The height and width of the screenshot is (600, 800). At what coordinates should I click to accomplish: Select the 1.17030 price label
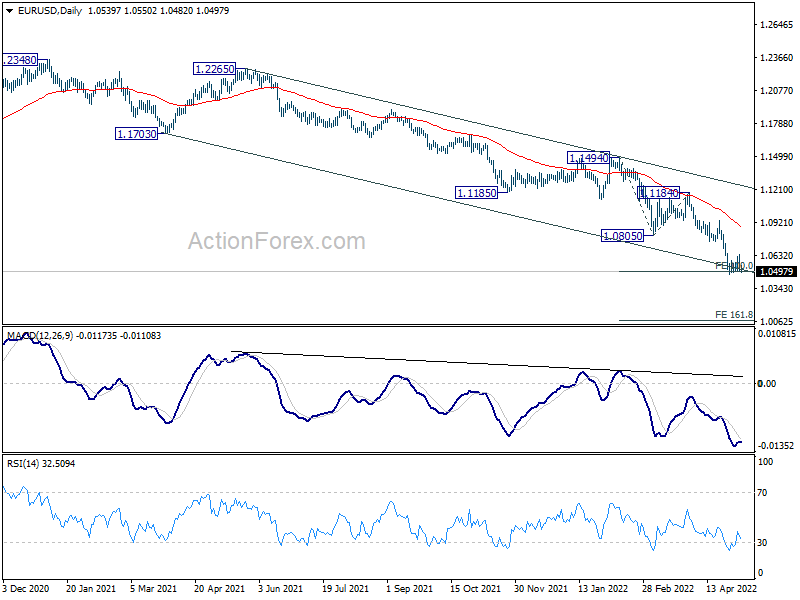(137, 134)
